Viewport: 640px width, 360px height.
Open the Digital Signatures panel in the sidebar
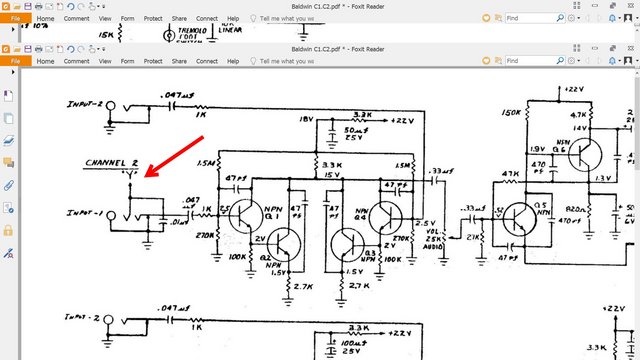8,208
